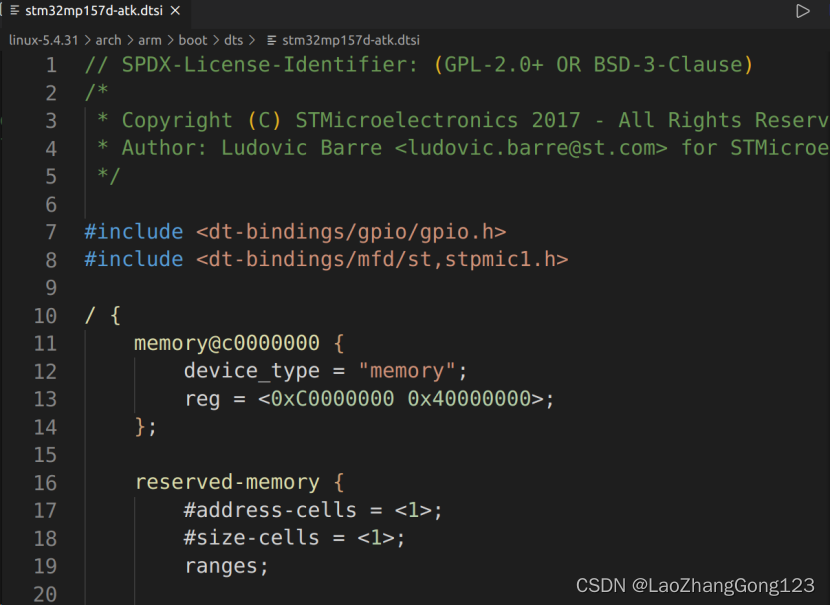The width and height of the screenshot is (831, 606).
Task: Close the stm32mp157d-atk.dtsi tab
Action: tap(177, 11)
